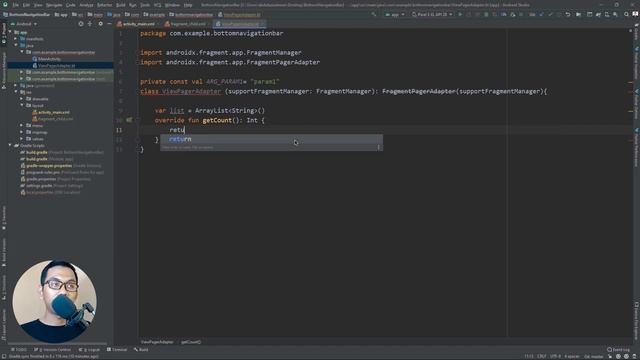
Task: Open the Edit menu
Action: pyautogui.click(x=27, y=5)
